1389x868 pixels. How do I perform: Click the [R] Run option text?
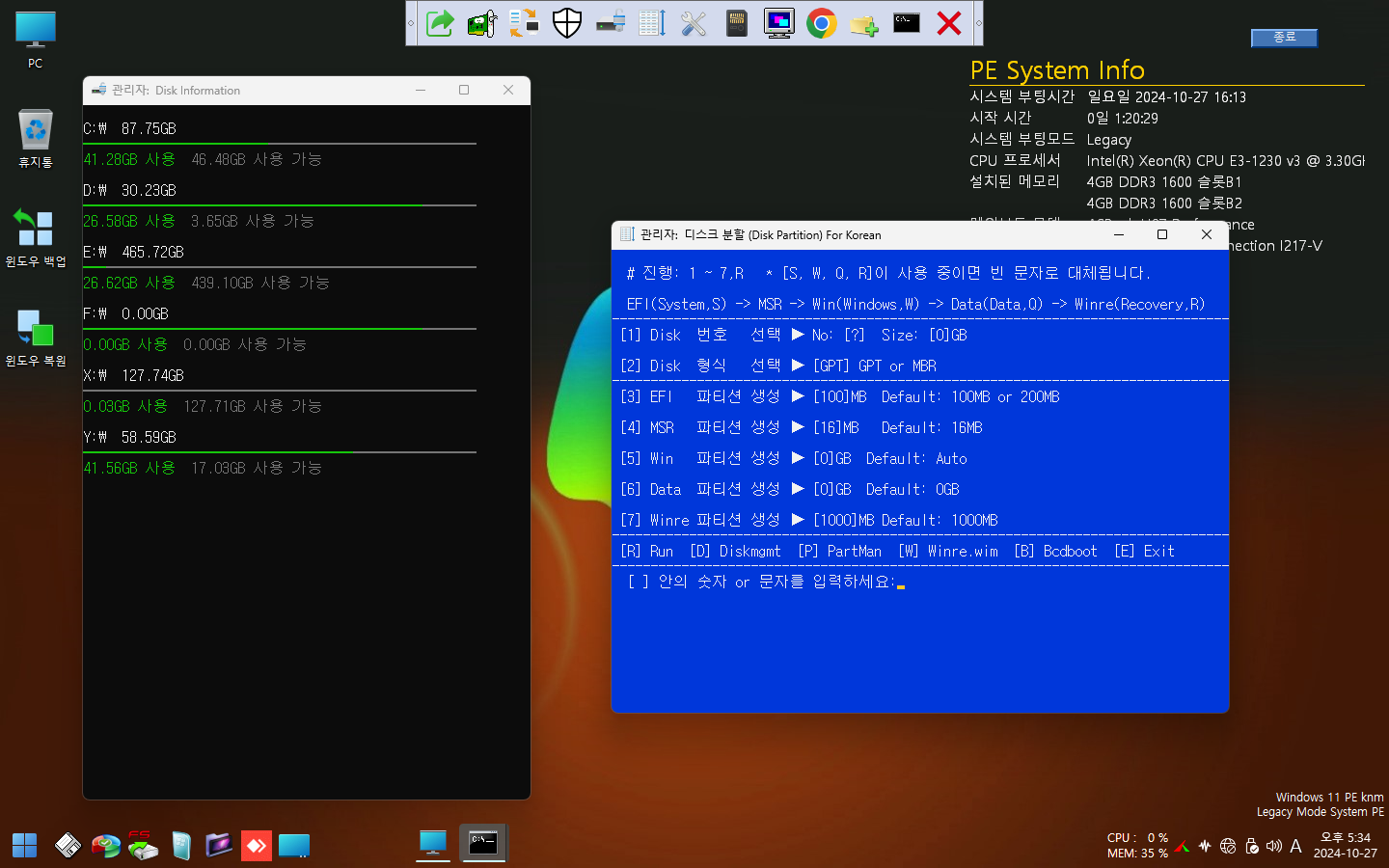[x=647, y=551]
